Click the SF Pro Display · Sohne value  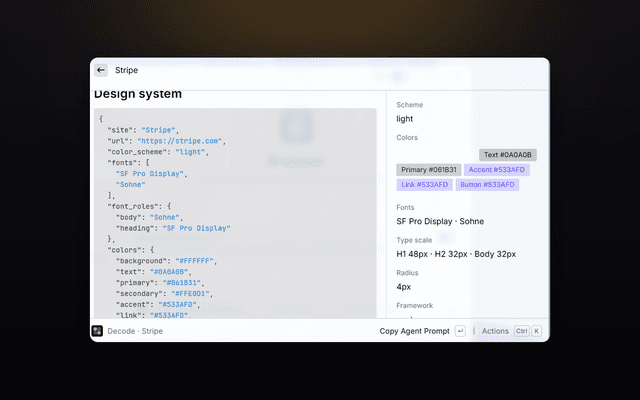click(x=440, y=221)
